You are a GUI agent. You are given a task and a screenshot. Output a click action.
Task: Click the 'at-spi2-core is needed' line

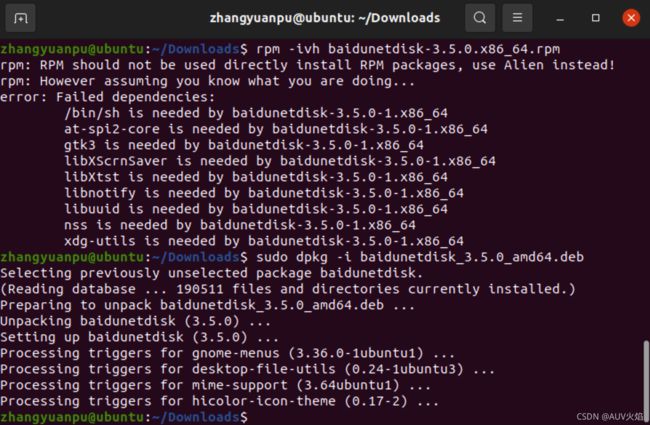[x=276, y=129]
